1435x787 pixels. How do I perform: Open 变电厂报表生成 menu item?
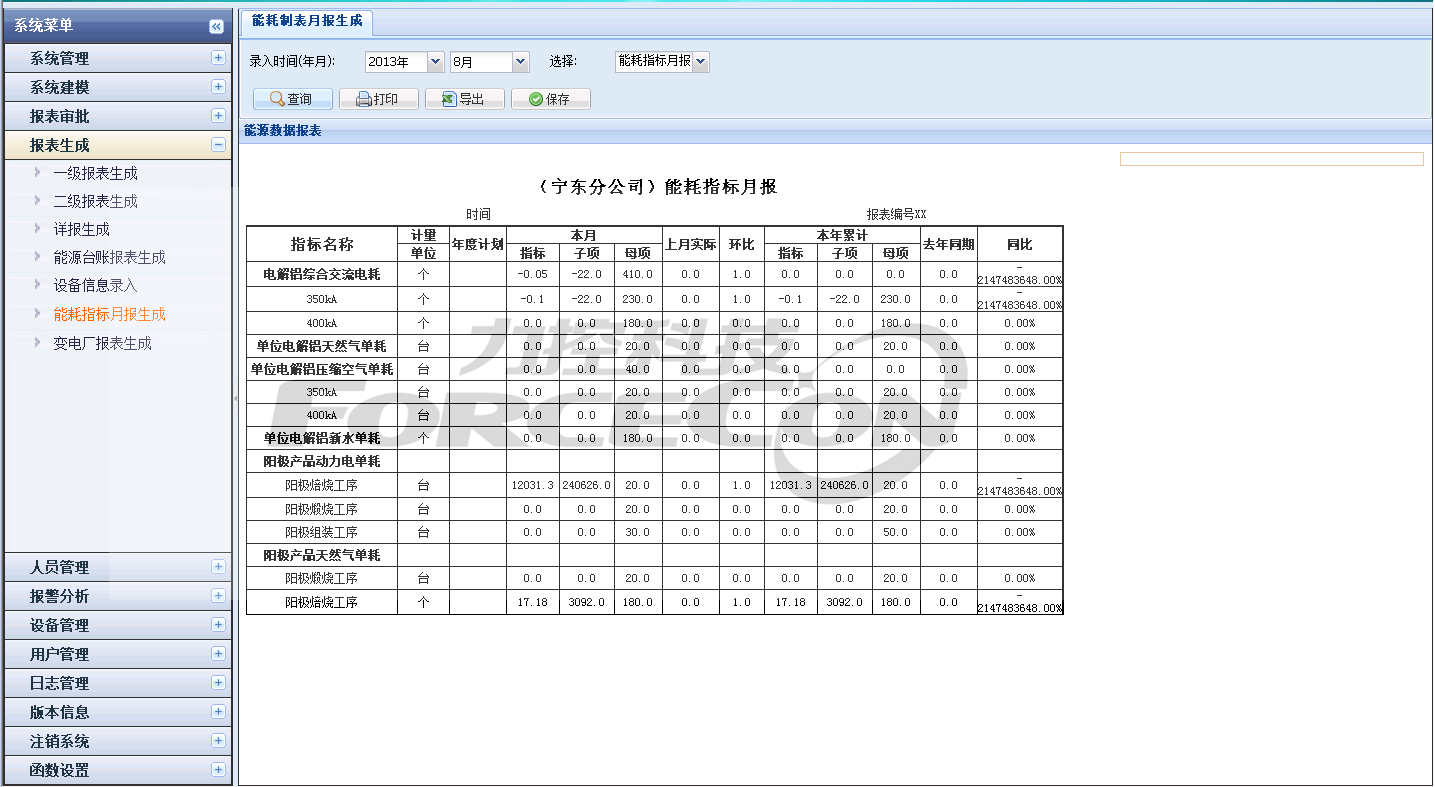click(x=102, y=343)
